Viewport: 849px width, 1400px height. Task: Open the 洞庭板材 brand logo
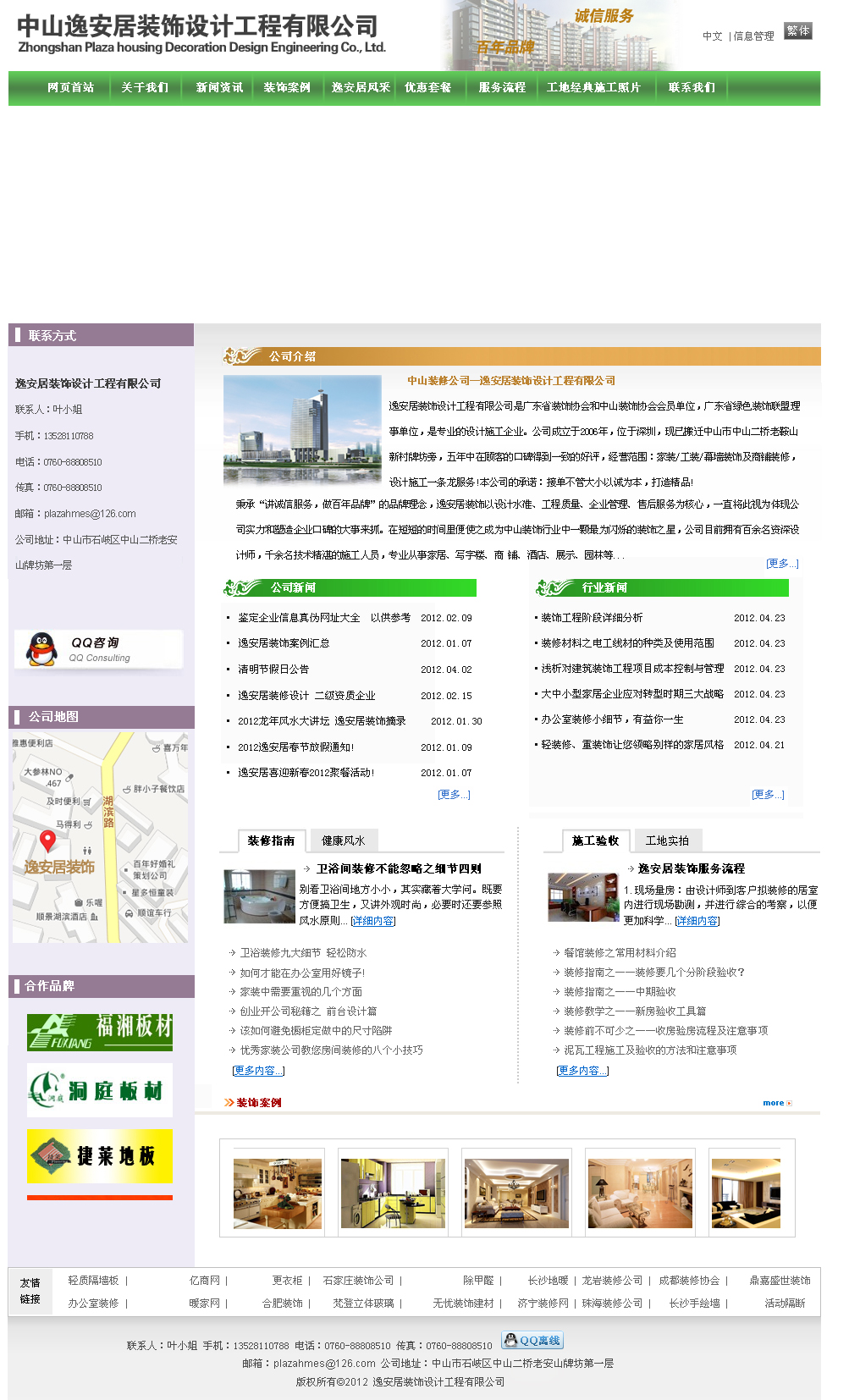pos(100,1090)
